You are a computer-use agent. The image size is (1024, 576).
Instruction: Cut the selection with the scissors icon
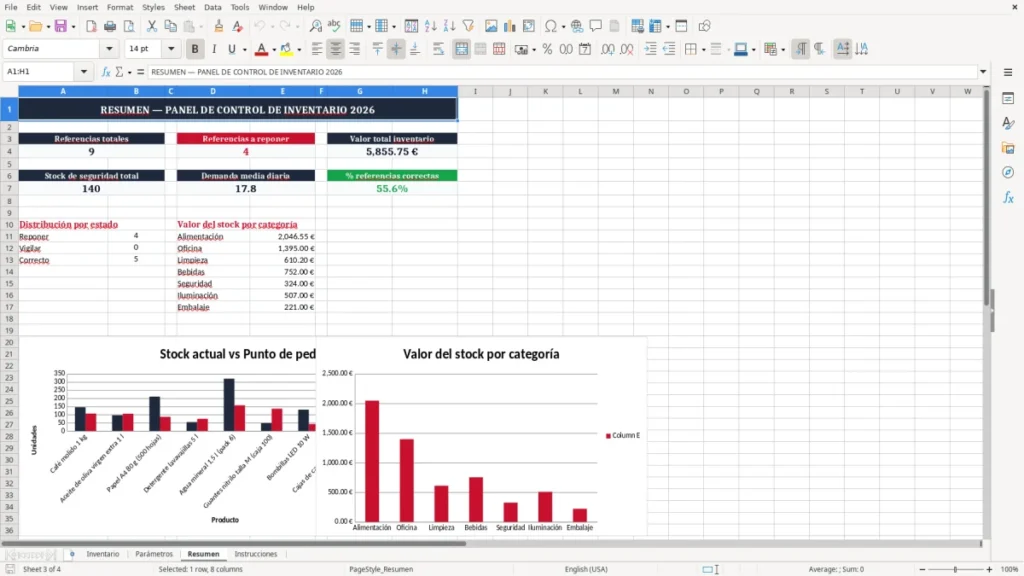[152, 26]
